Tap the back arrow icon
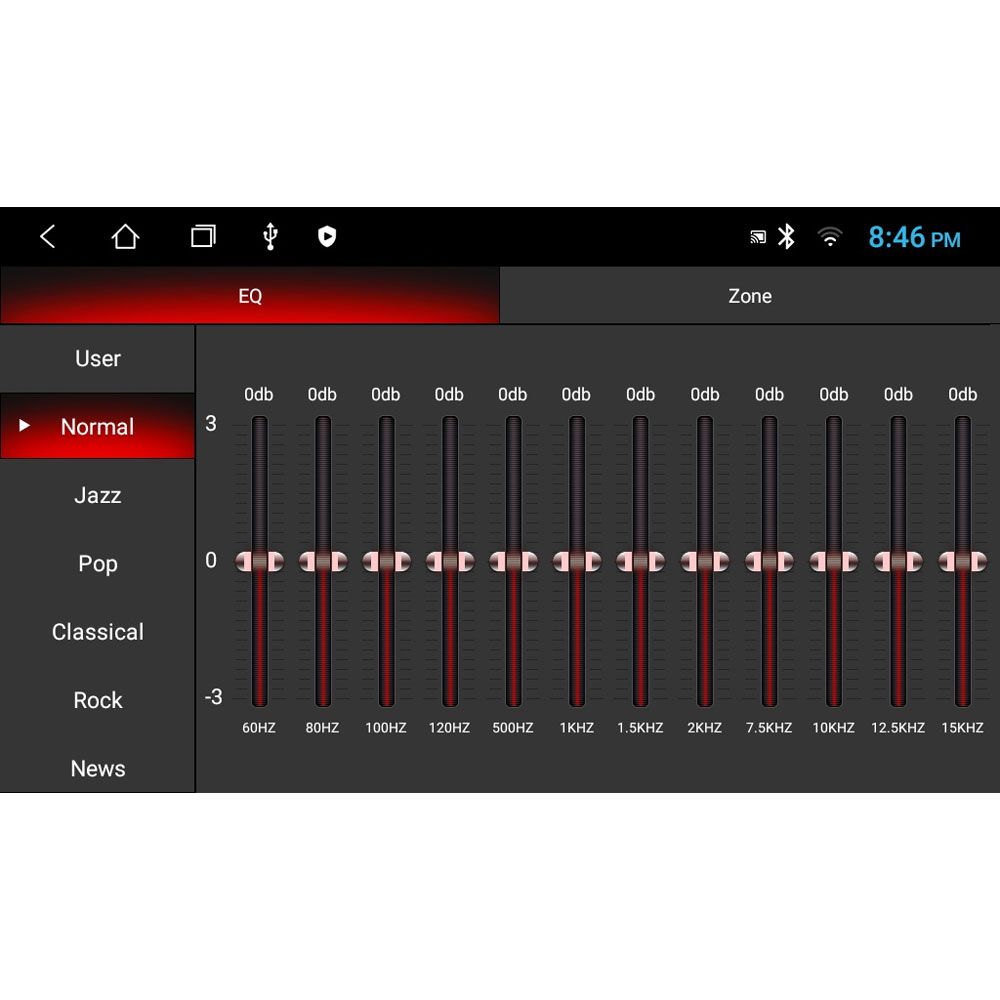This screenshot has height=1000, width=1000. coord(48,237)
